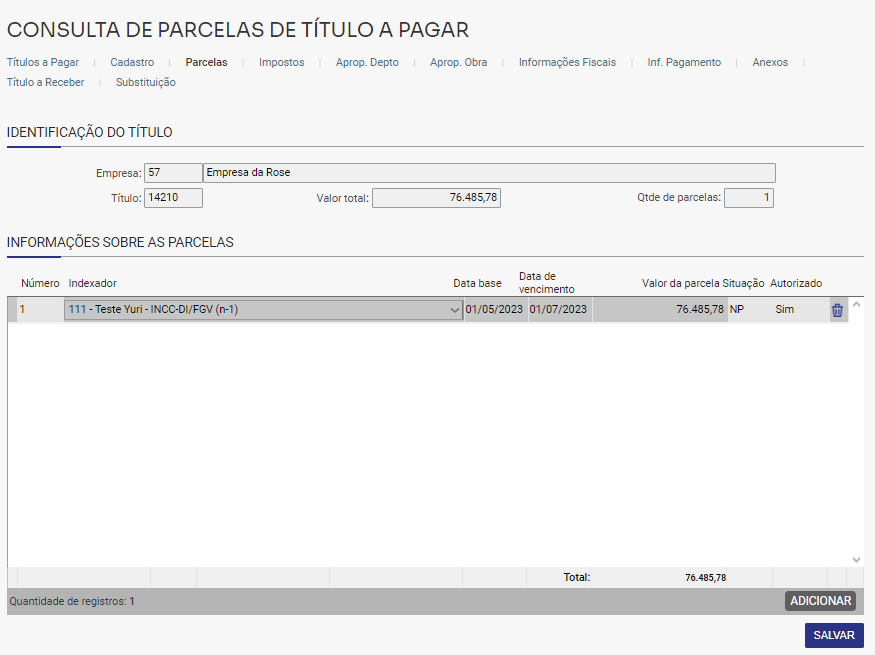Click the Data base column header
The image size is (875, 655).
pos(477,283)
